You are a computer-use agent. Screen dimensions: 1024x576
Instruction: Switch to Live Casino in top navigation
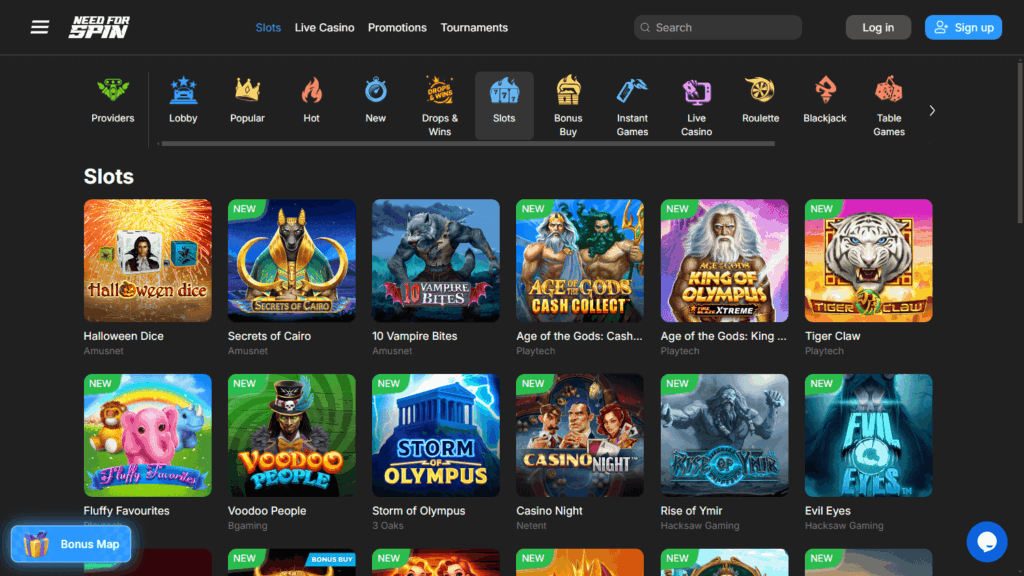[325, 27]
